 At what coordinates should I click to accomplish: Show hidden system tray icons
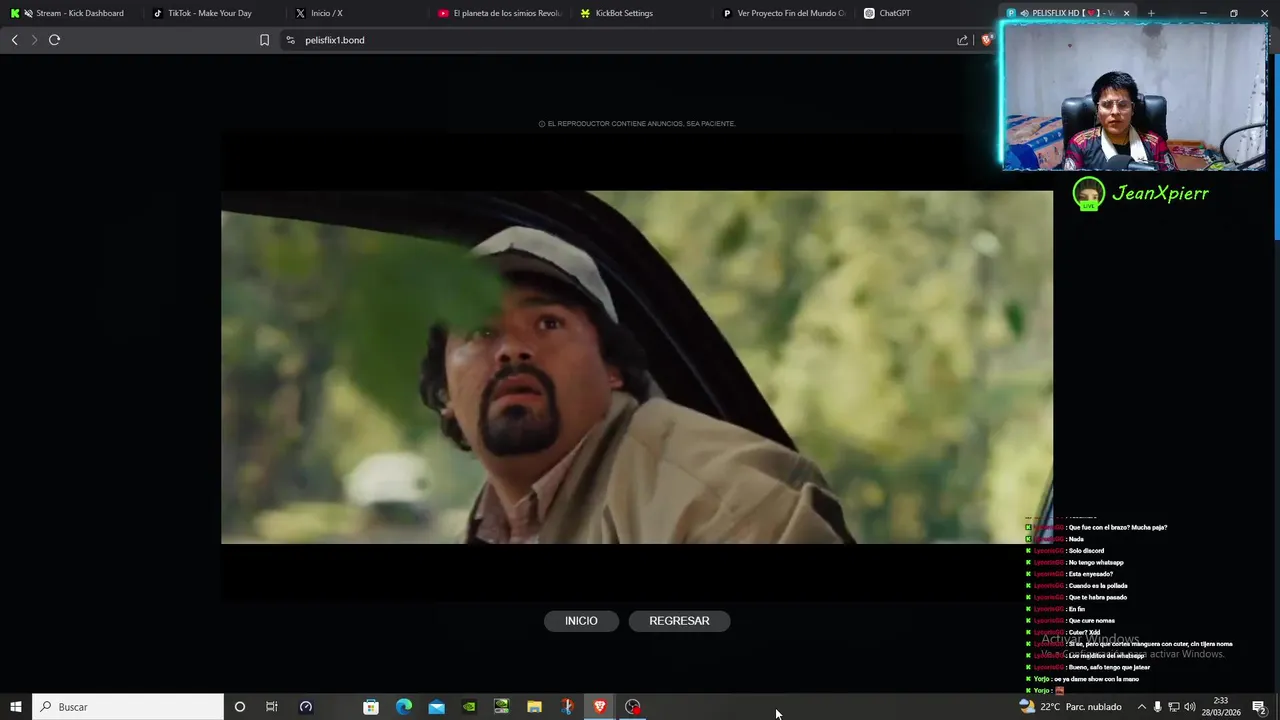1141,707
